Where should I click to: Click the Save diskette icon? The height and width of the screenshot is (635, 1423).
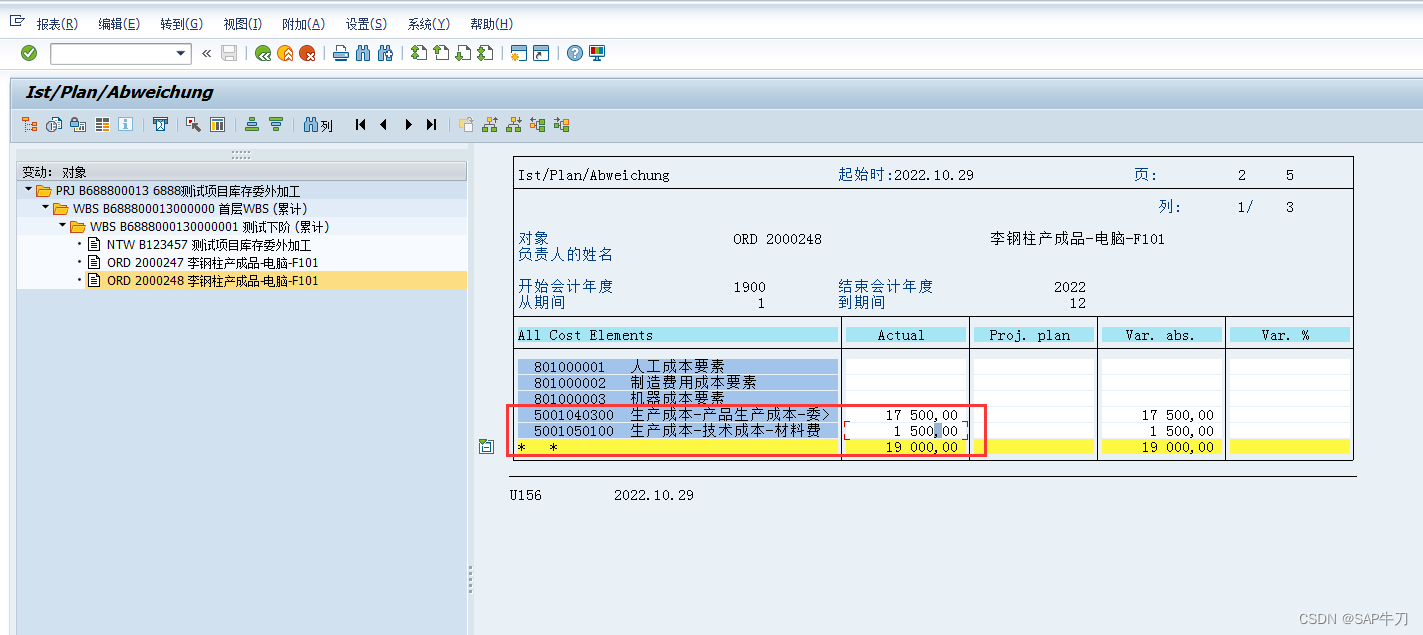coord(229,53)
